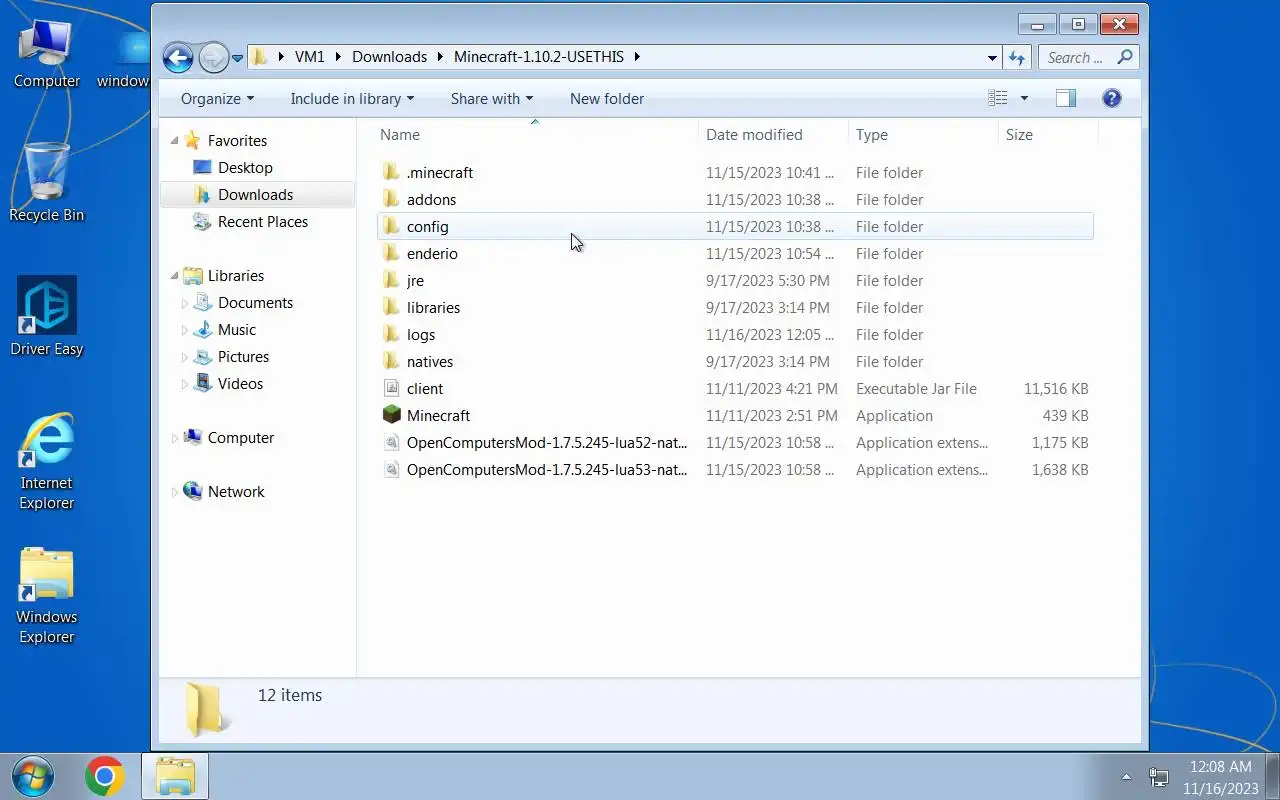
Task: Select the addons folder icon
Action: click(392, 199)
